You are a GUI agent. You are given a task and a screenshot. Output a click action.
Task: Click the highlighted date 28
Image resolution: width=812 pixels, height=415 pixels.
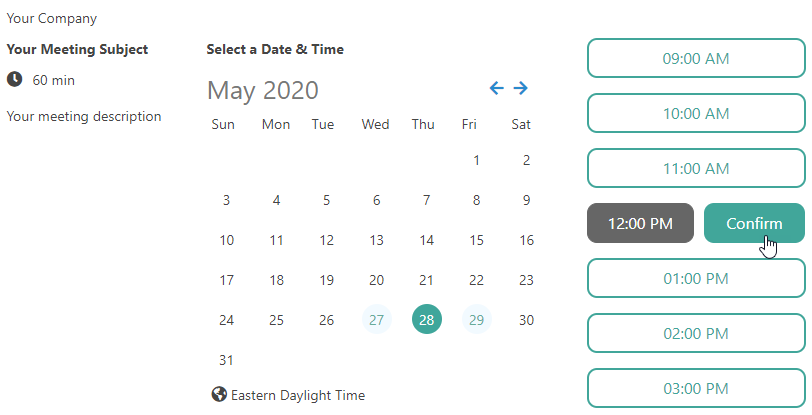pyautogui.click(x=427, y=319)
